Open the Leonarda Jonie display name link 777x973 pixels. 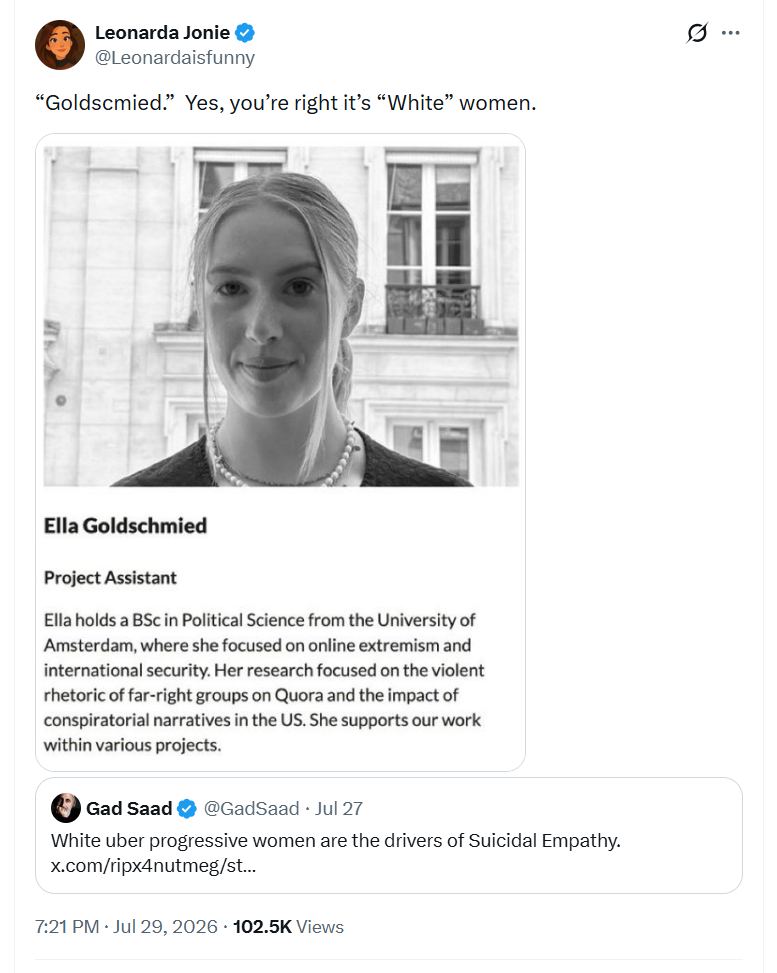163,32
